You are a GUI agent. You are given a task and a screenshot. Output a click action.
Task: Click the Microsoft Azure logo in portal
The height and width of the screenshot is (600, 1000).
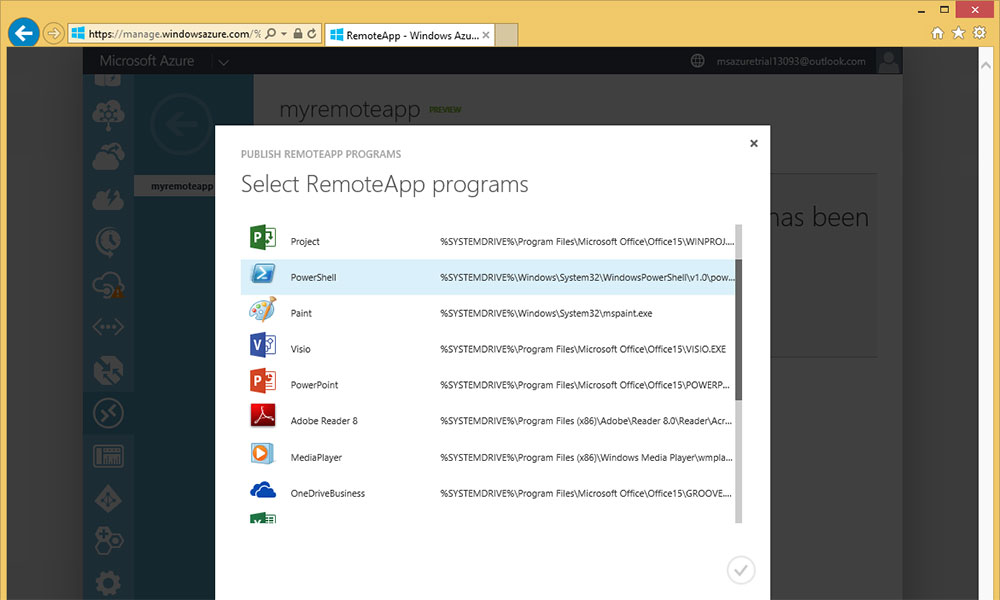tap(147, 61)
